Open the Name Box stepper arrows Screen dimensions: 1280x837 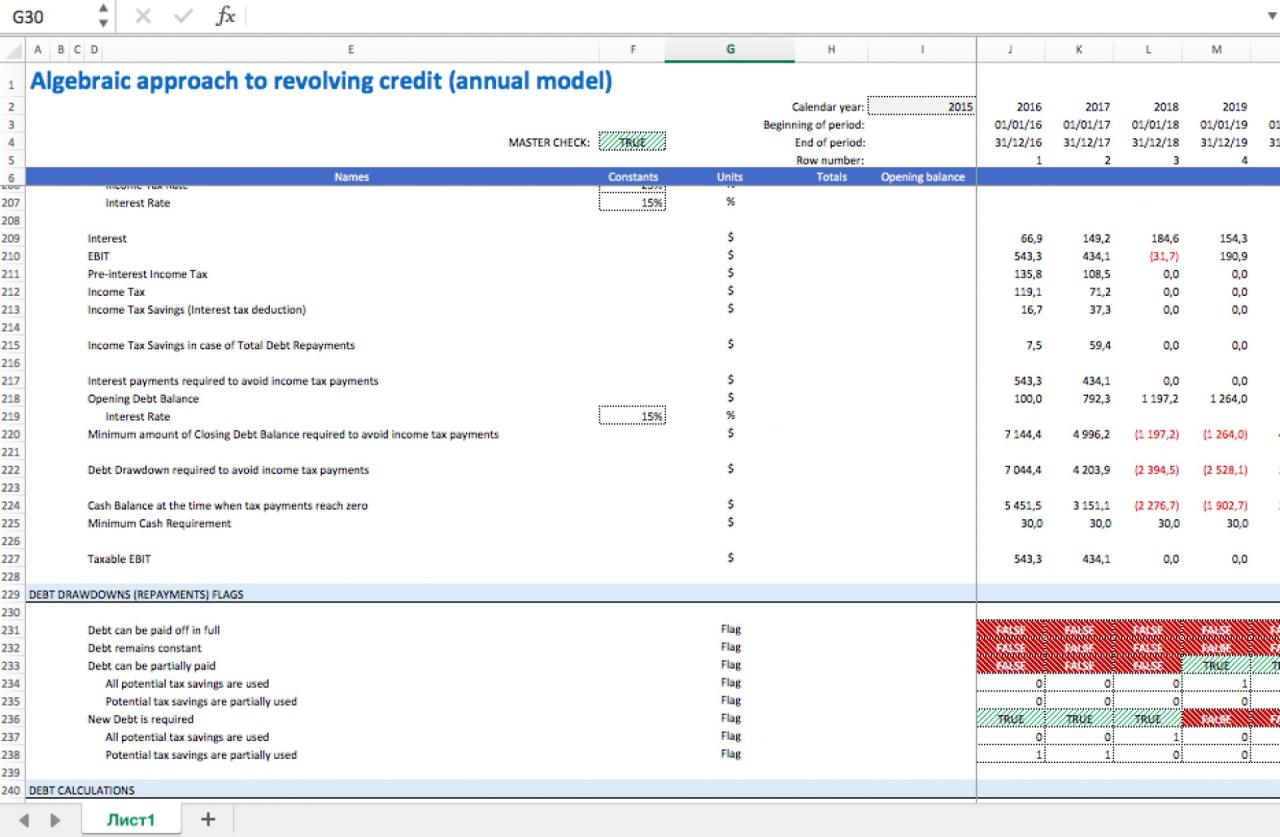[x=103, y=16]
